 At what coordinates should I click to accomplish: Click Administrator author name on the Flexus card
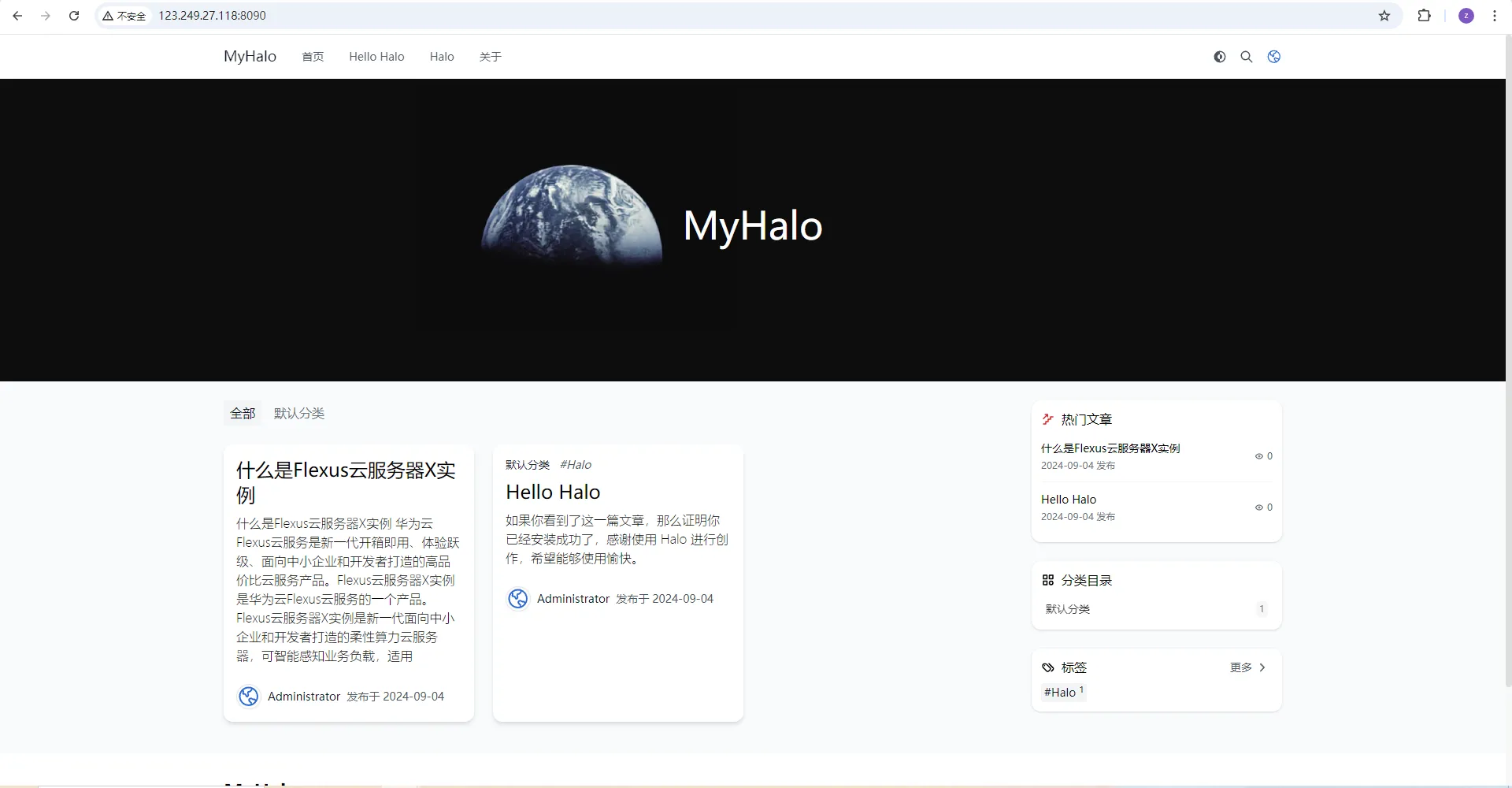tap(304, 697)
